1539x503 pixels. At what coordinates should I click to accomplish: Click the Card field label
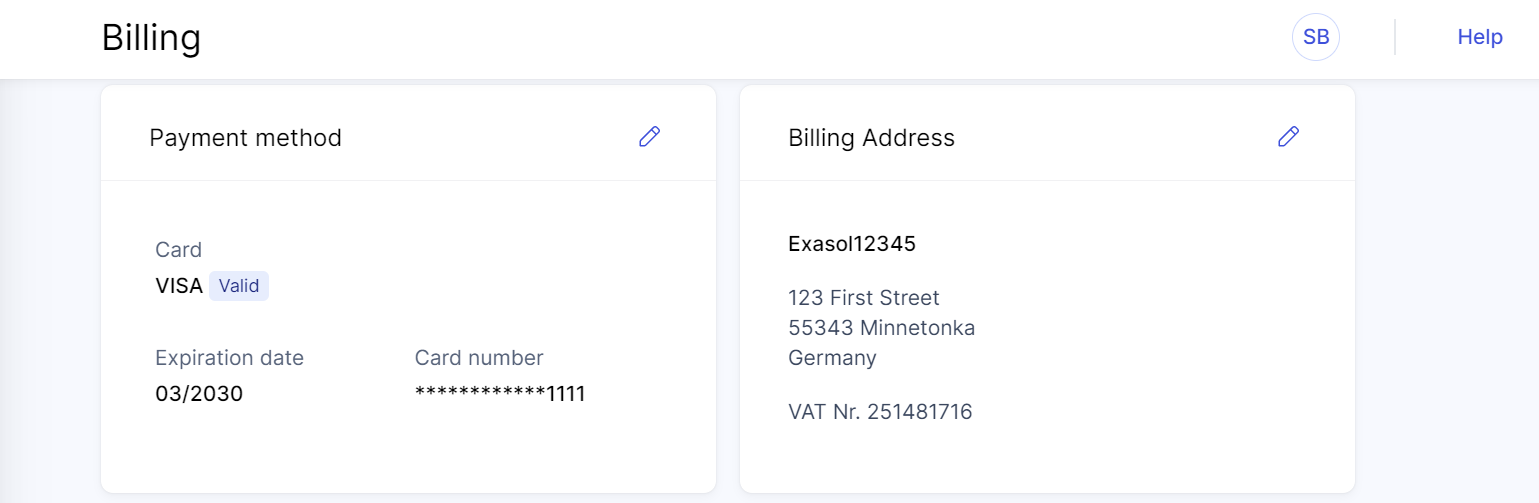178,250
